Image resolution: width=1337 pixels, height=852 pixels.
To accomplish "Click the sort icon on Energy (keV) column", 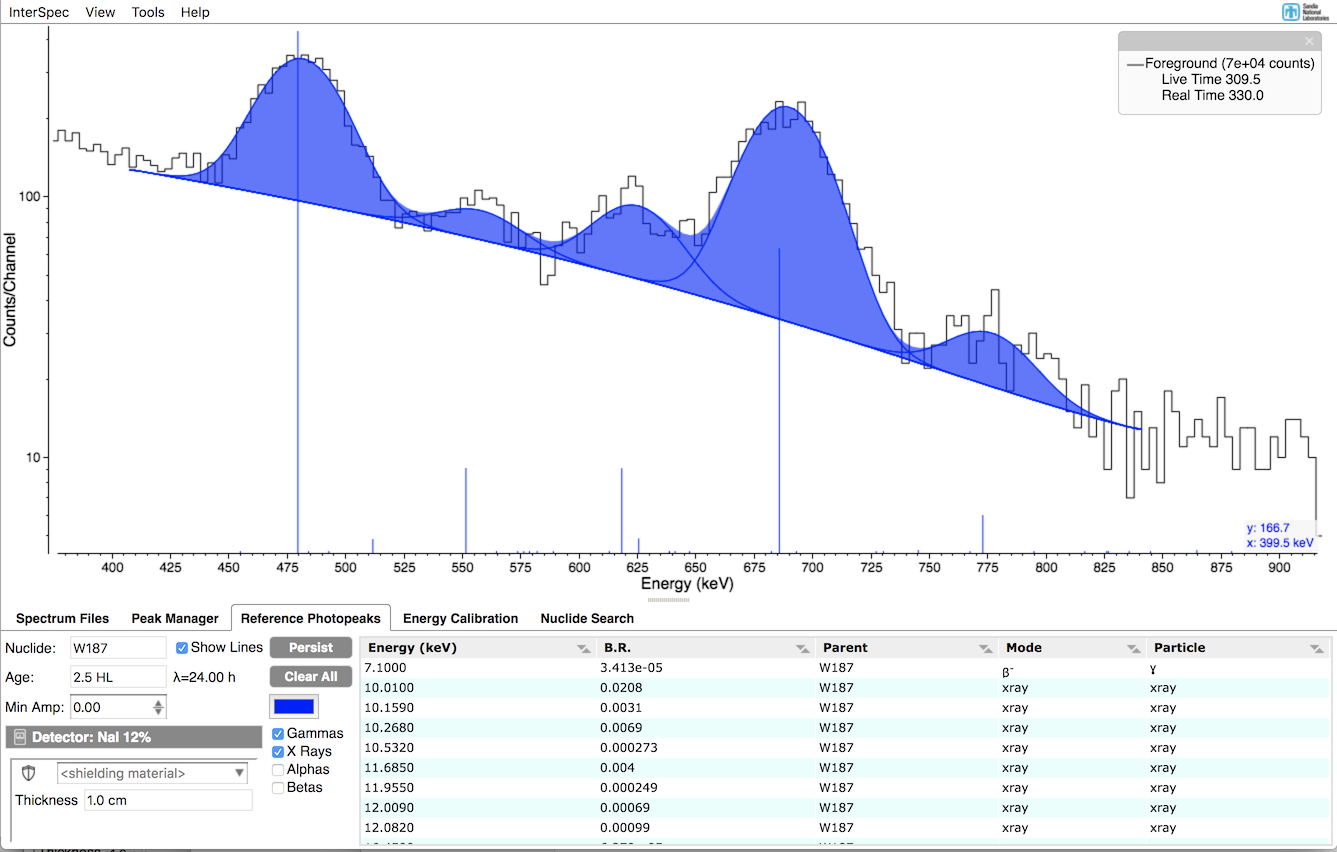I will pos(584,648).
